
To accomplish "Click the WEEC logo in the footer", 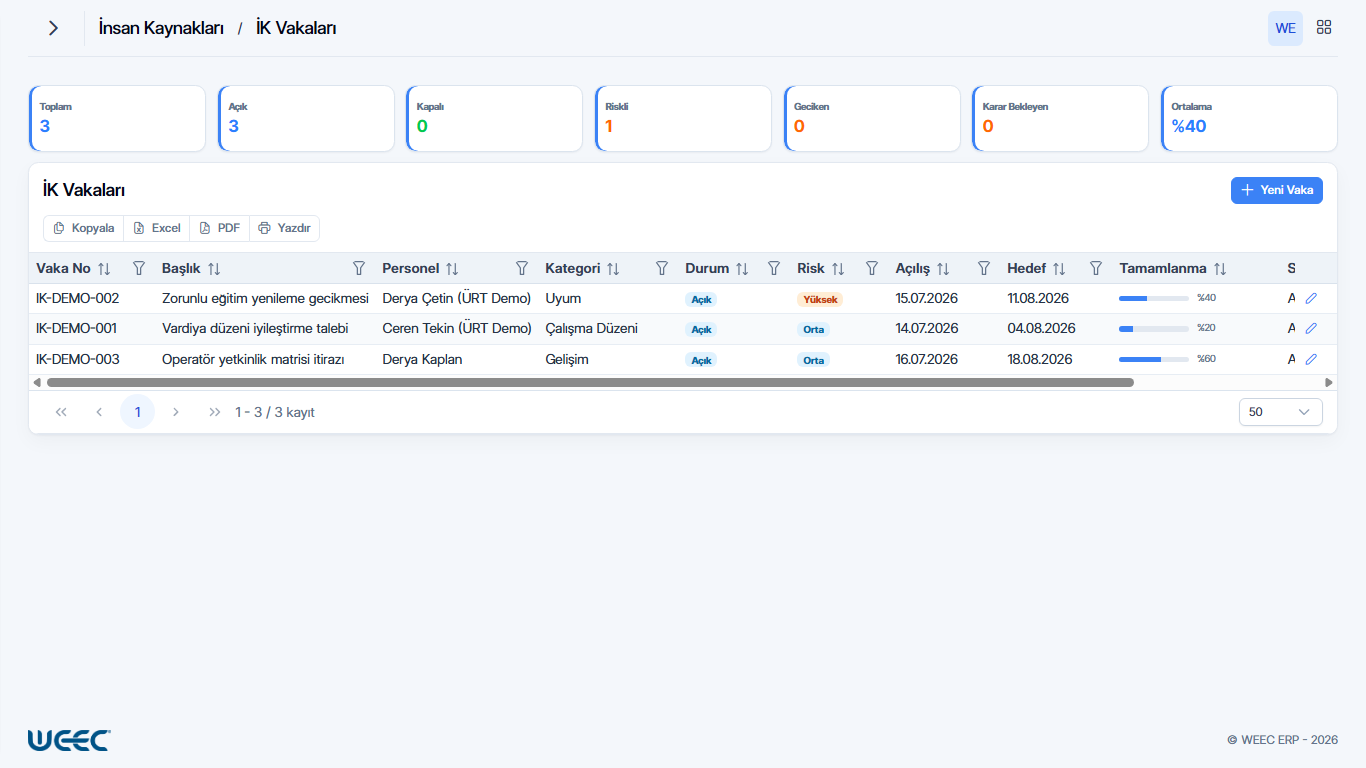I will (x=69, y=740).
